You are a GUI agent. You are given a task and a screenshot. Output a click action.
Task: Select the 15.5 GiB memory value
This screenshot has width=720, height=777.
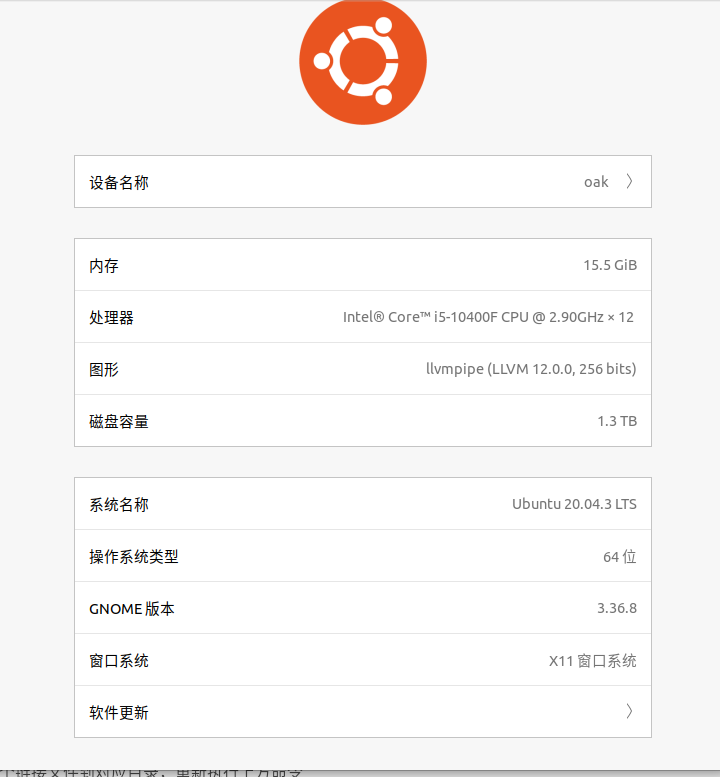pyautogui.click(x=610, y=265)
